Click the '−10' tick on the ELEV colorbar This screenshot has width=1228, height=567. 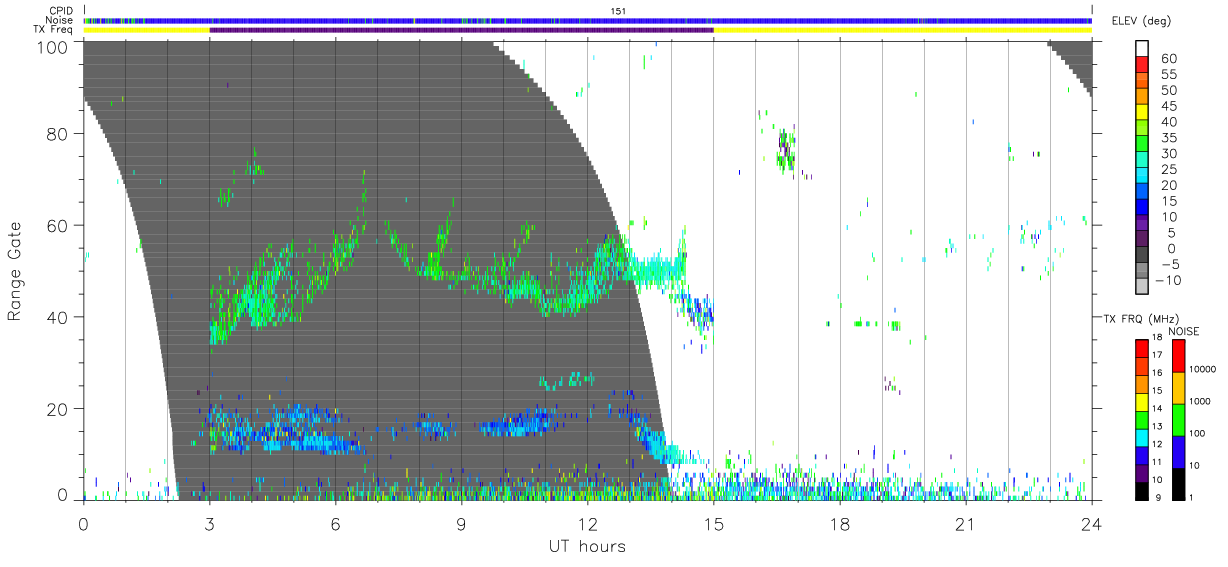1167,280
